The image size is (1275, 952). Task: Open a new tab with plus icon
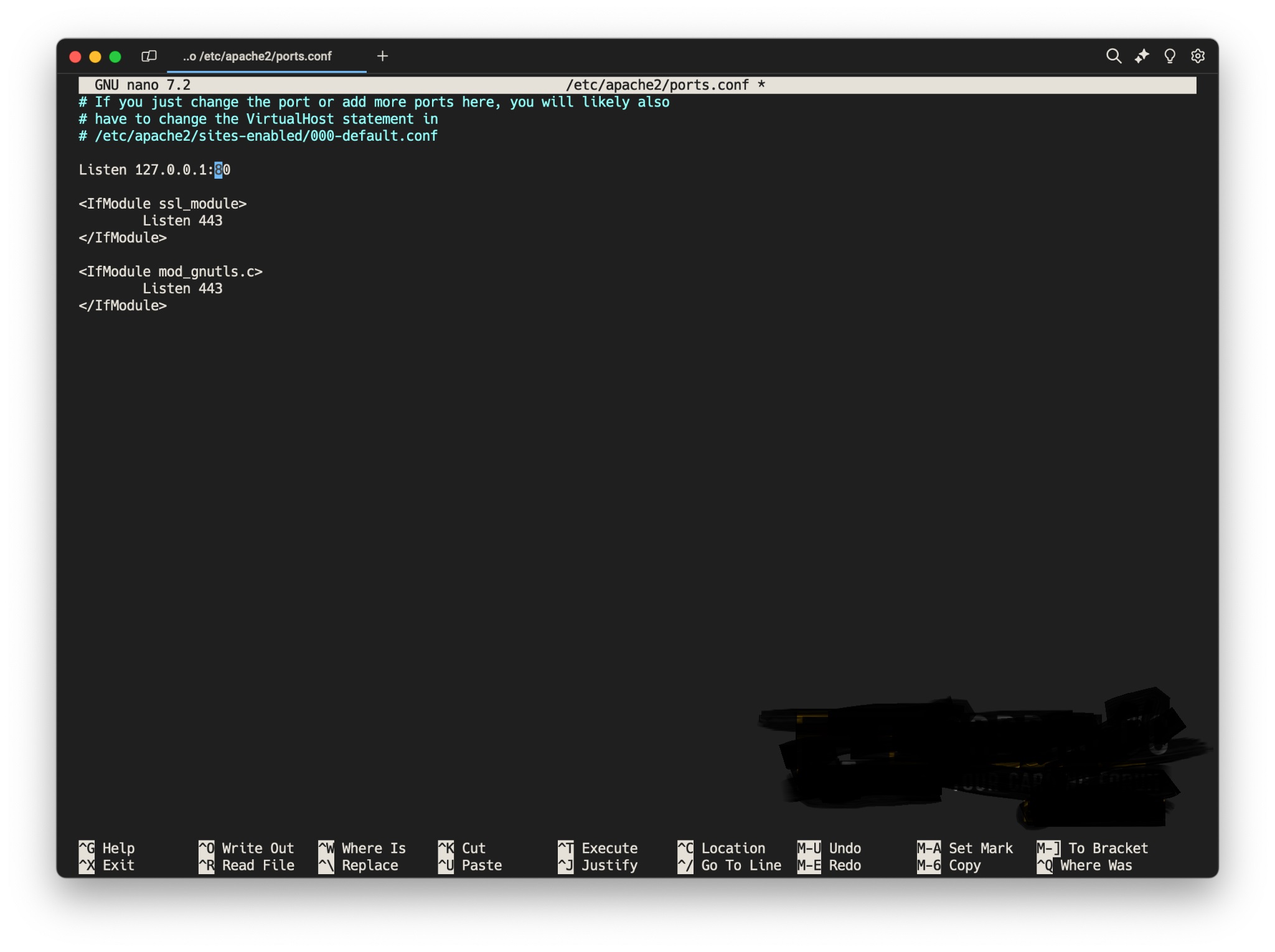click(x=382, y=56)
